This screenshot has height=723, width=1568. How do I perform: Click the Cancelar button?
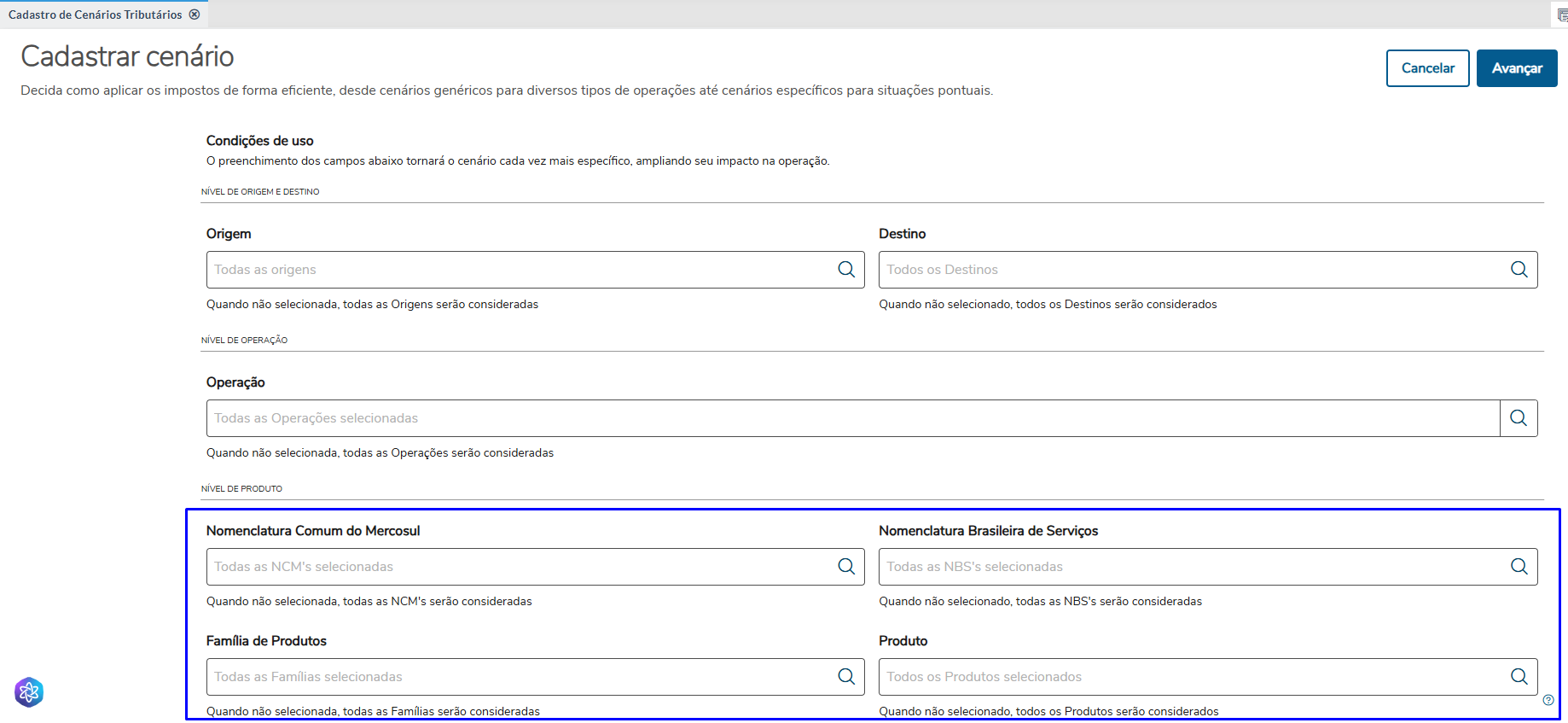(x=1427, y=68)
